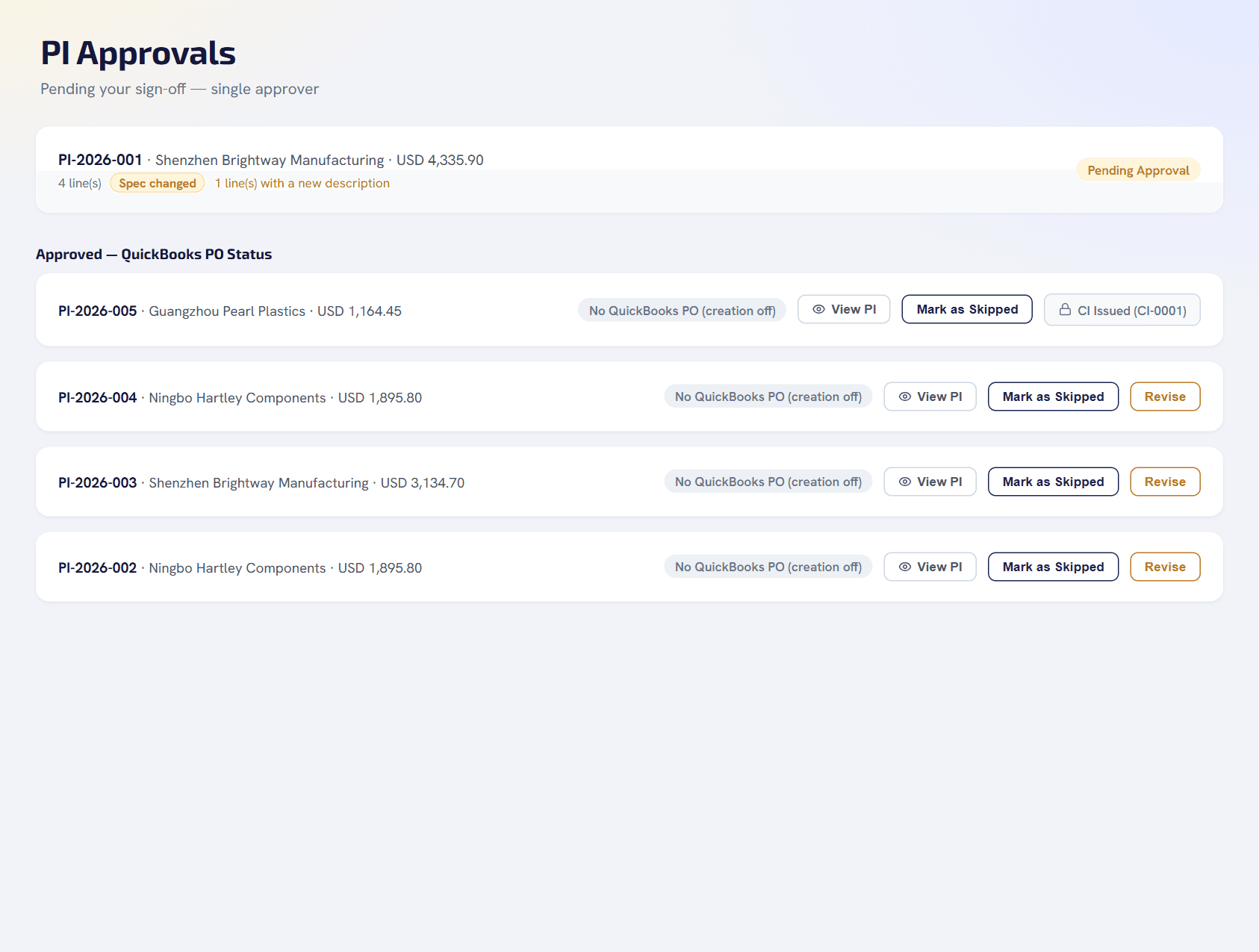The height and width of the screenshot is (952, 1259).
Task: Mark PI-2026-005 as Skipped
Action: tap(967, 309)
